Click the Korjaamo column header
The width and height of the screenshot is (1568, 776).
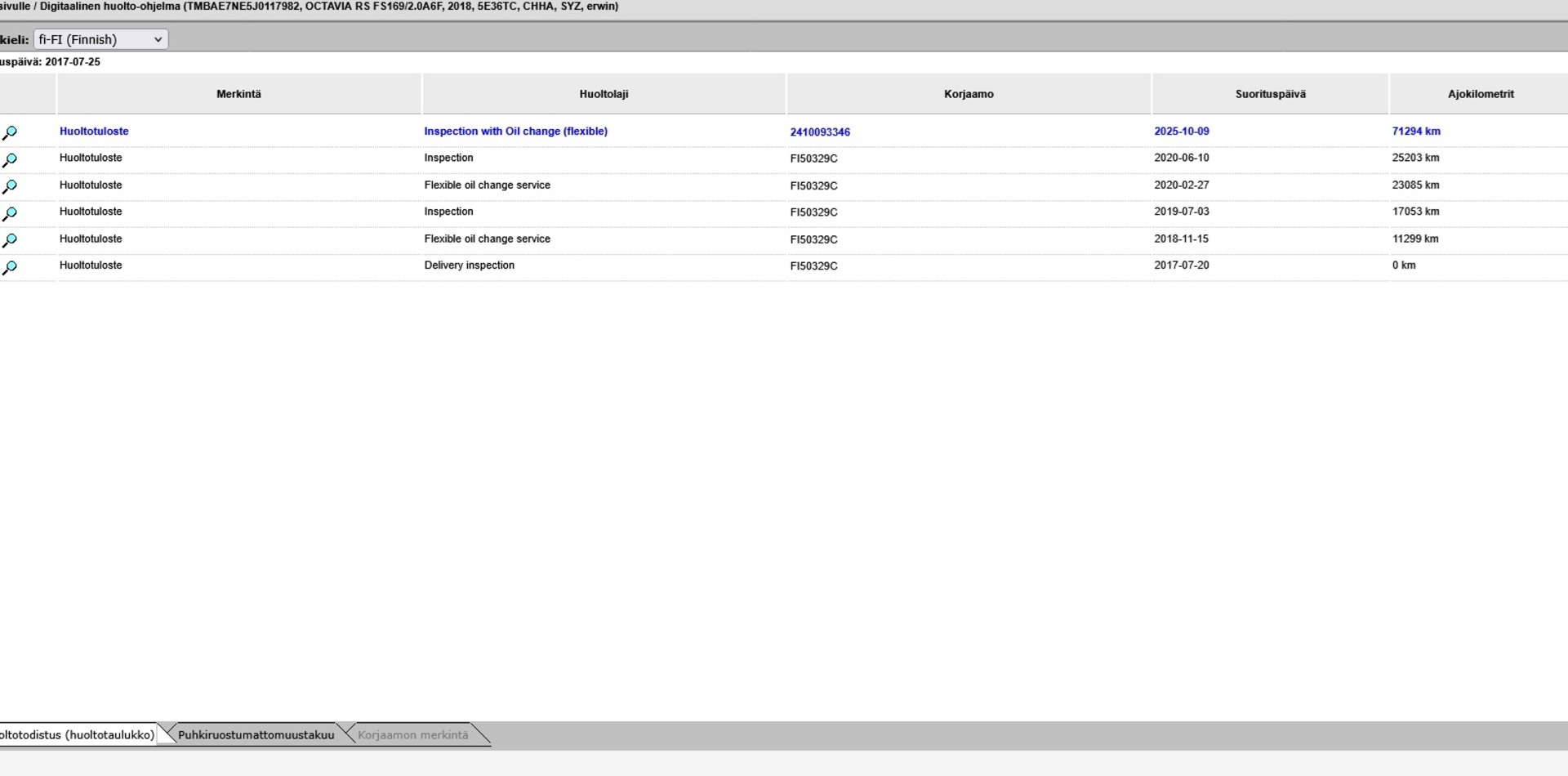969,94
